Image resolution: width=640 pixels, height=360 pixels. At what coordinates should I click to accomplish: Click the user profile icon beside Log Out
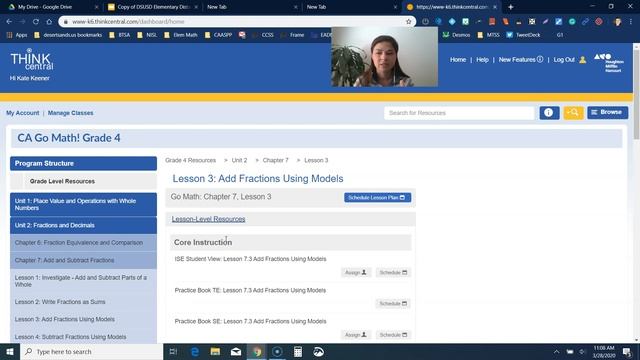(x=583, y=60)
